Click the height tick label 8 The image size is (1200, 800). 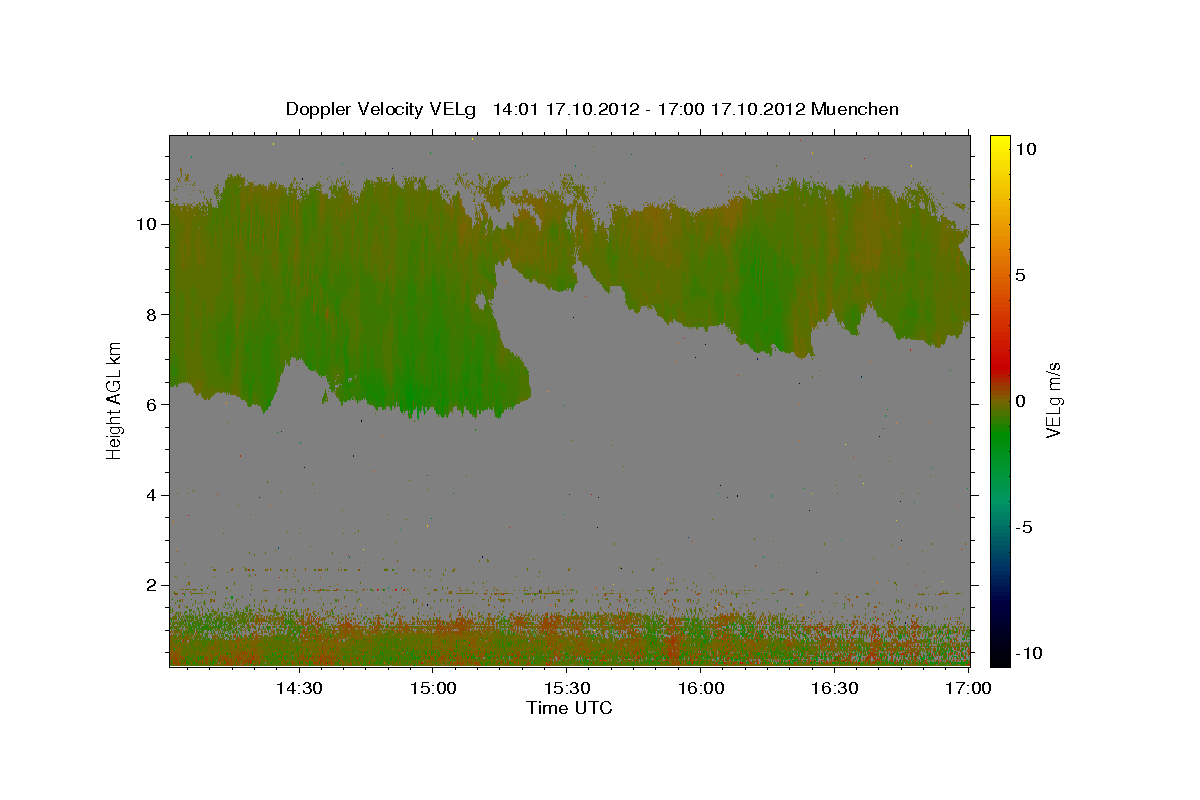[152, 314]
